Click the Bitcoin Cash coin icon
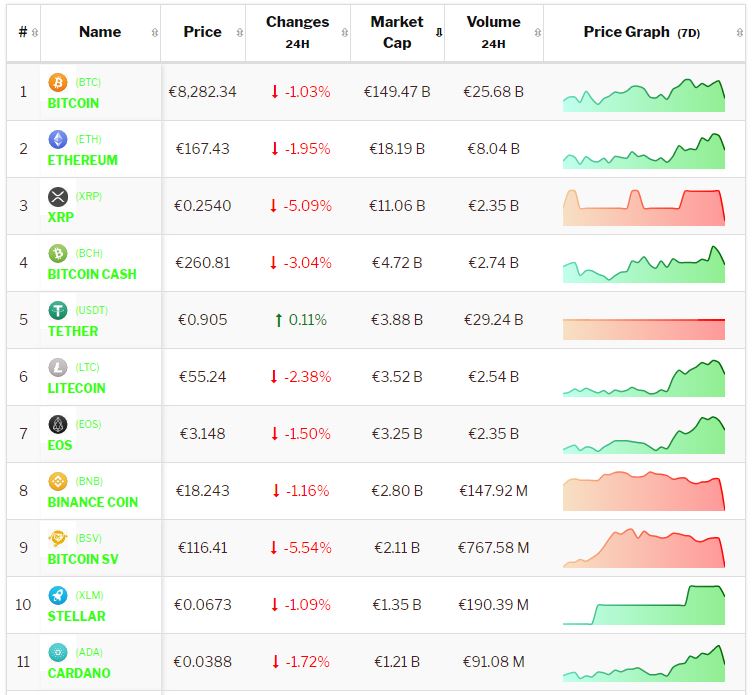Screen dimensions: 755x695 tap(57, 253)
